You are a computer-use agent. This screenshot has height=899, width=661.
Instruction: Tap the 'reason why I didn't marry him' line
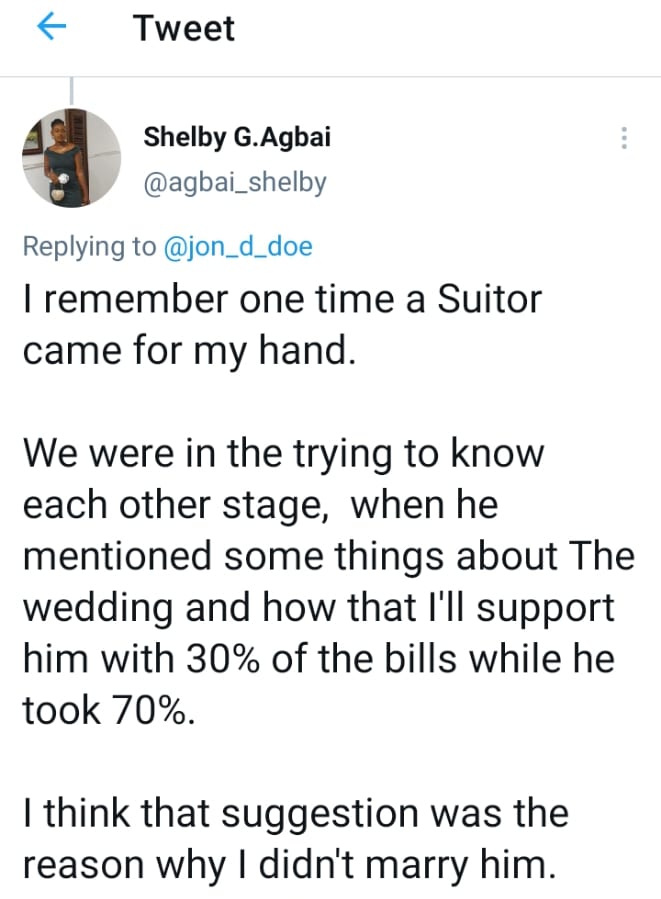287,864
